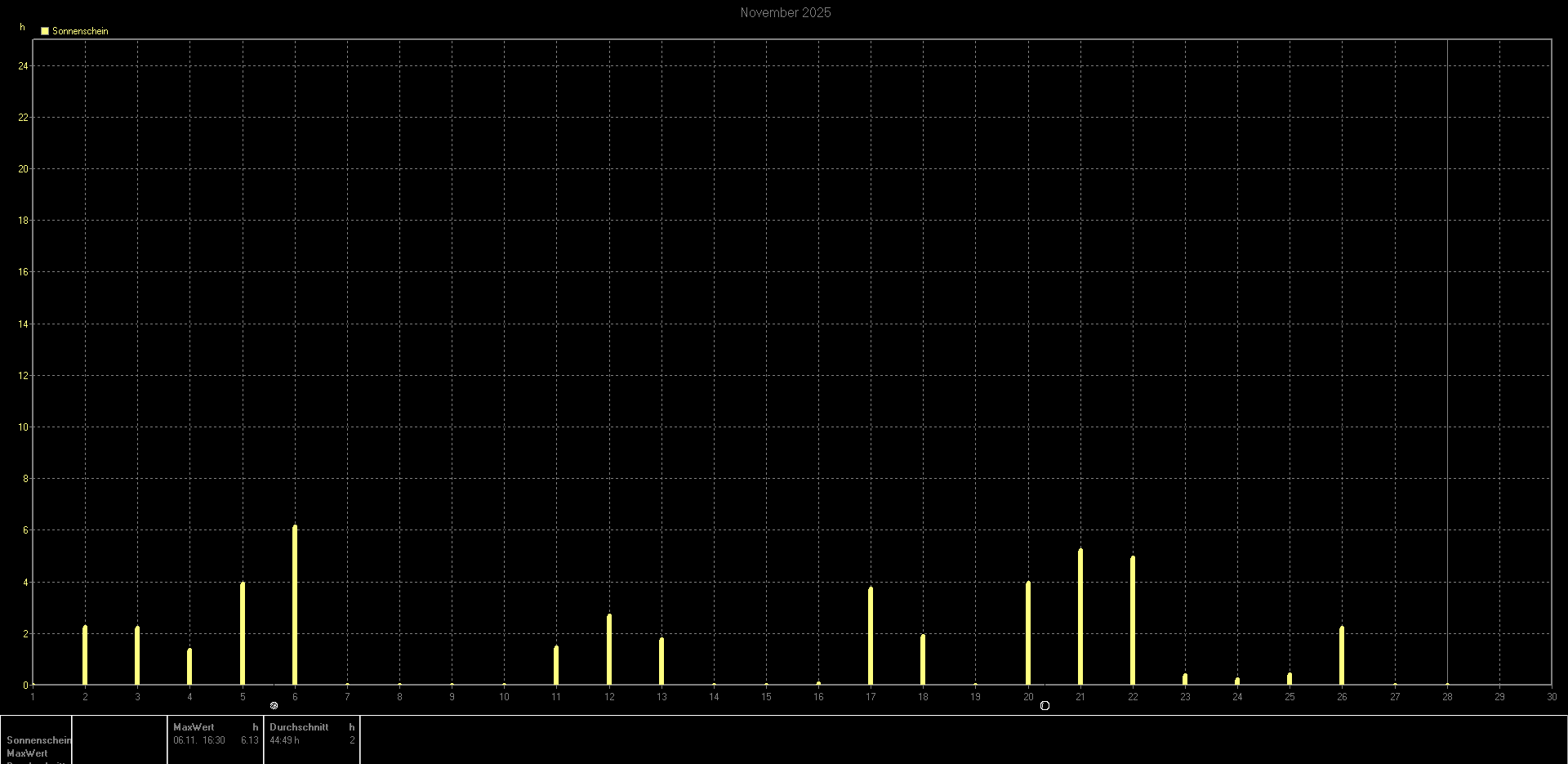1568x764 pixels.
Task: Click the new moon icon near day 20
Action: tap(1045, 705)
